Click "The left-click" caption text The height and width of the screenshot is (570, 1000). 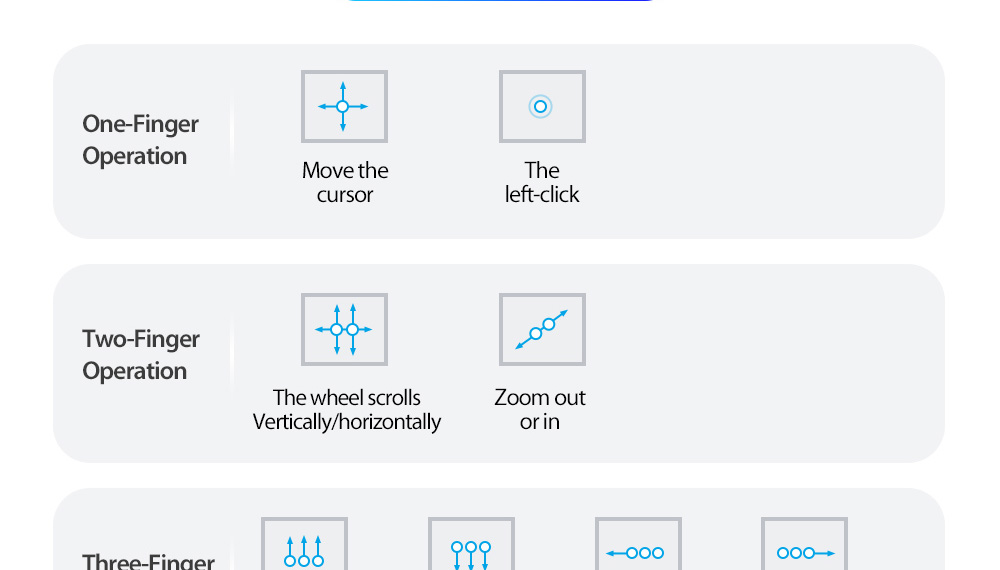(542, 183)
